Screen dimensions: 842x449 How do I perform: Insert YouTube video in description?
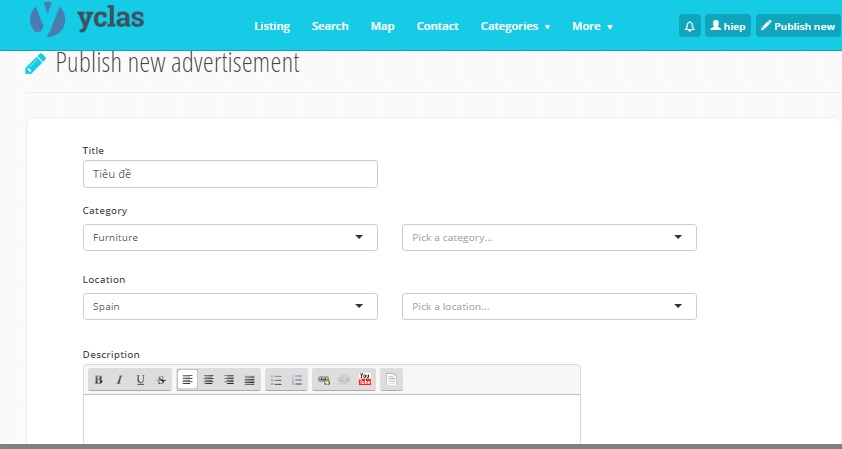(365, 380)
